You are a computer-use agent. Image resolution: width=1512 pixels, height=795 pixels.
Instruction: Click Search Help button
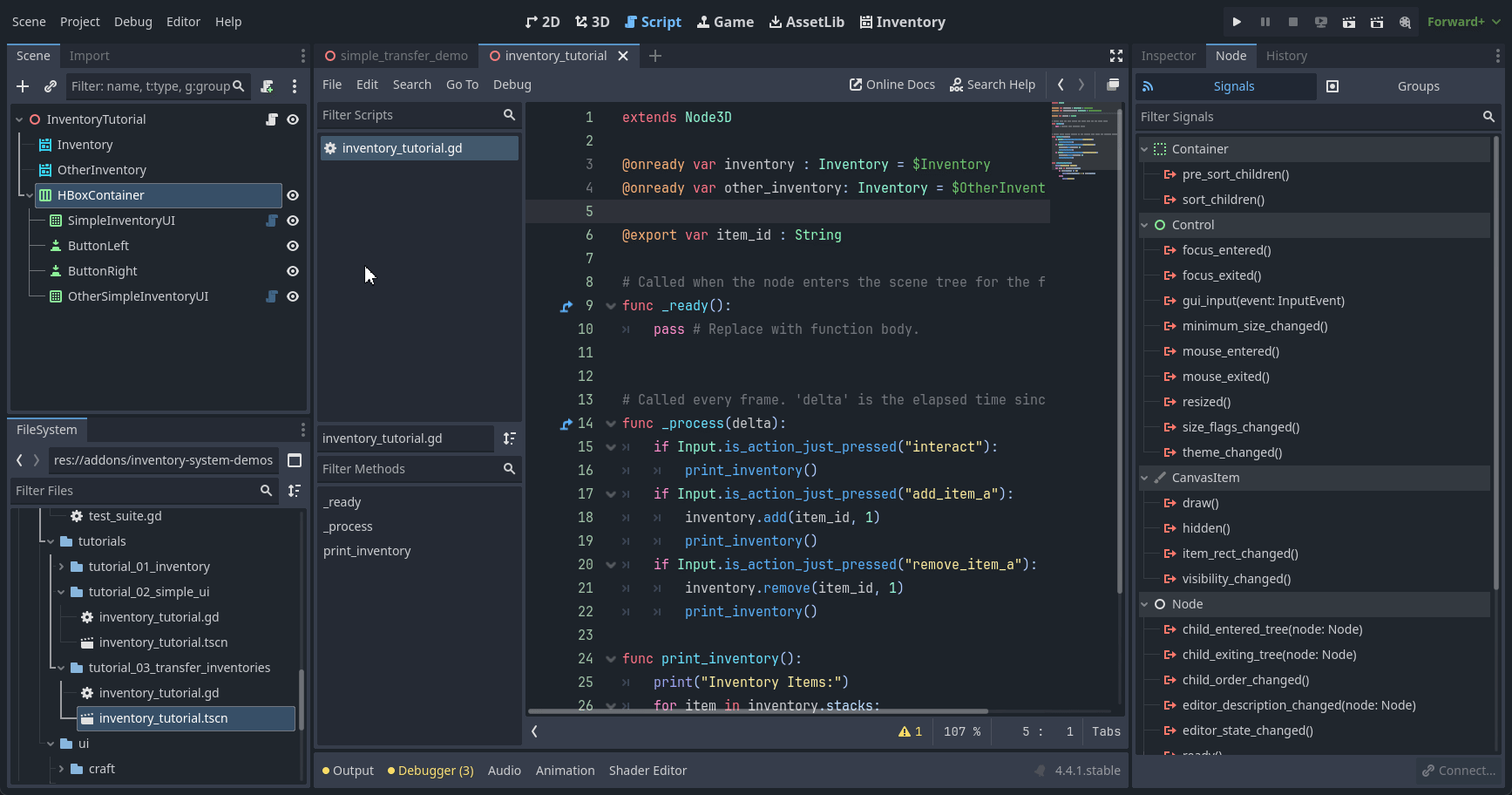[993, 85]
